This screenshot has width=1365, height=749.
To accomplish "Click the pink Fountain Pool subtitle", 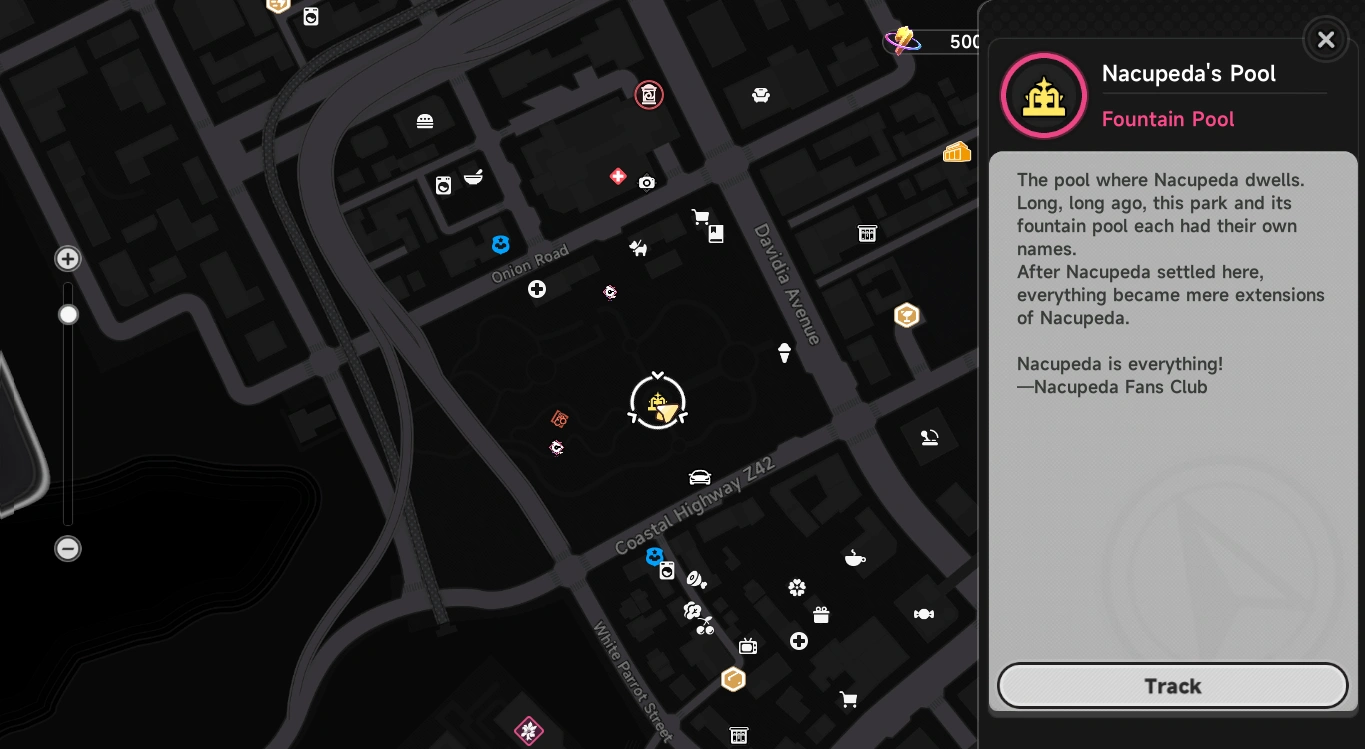I will tap(1168, 119).
